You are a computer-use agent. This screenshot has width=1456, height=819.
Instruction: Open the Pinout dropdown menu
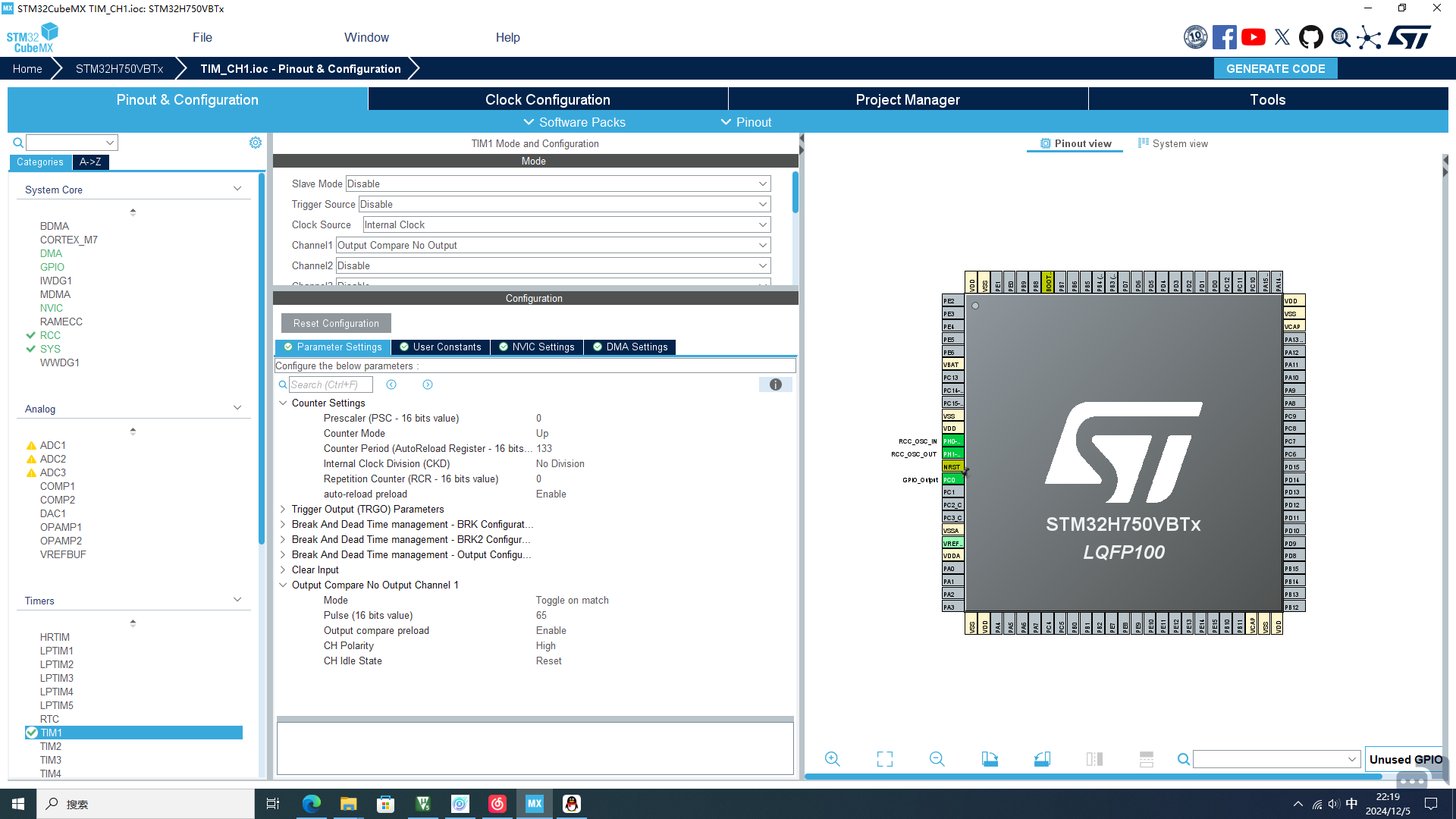(745, 122)
